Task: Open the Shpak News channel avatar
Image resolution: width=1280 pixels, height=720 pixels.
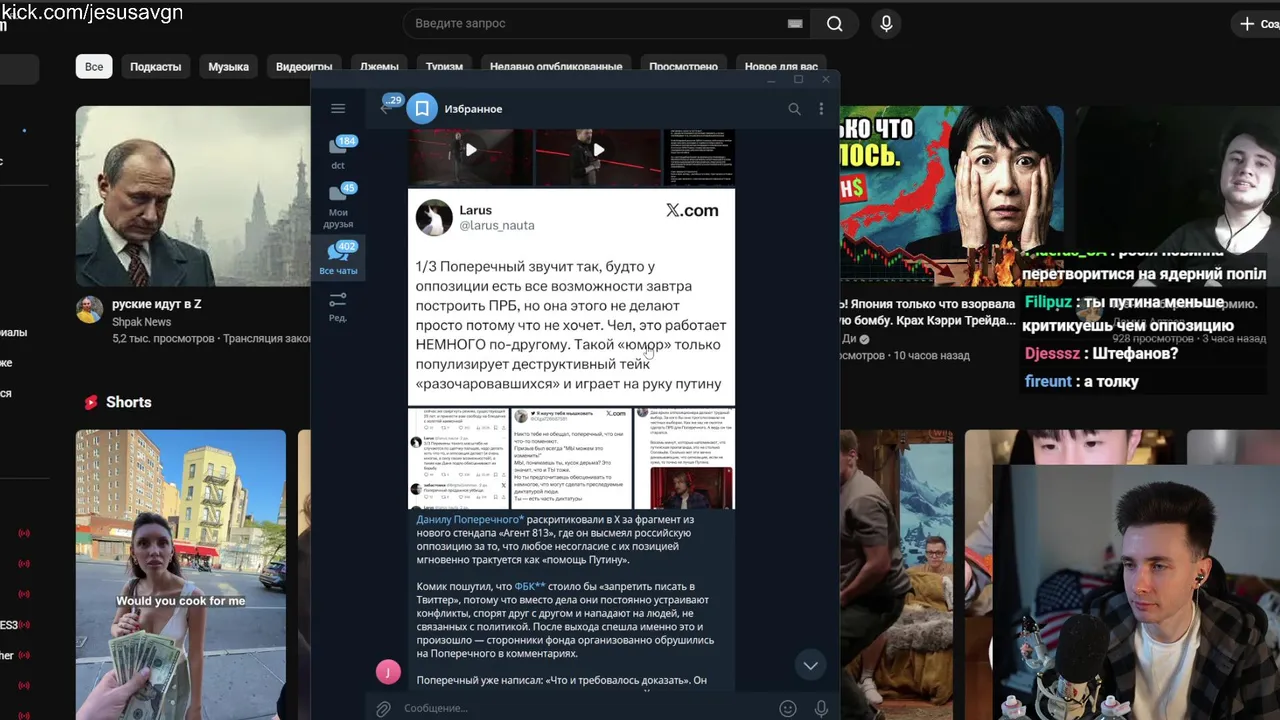Action: coord(89,309)
